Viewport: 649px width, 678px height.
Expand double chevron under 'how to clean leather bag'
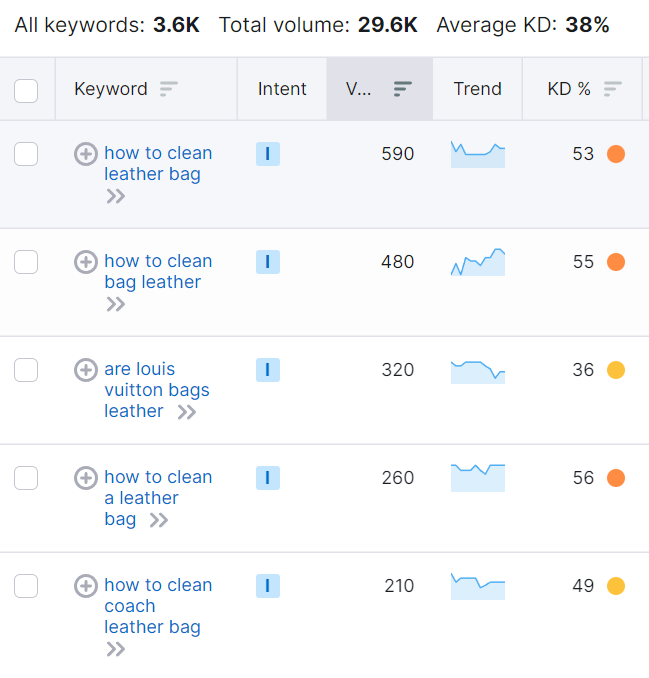tap(116, 196)
